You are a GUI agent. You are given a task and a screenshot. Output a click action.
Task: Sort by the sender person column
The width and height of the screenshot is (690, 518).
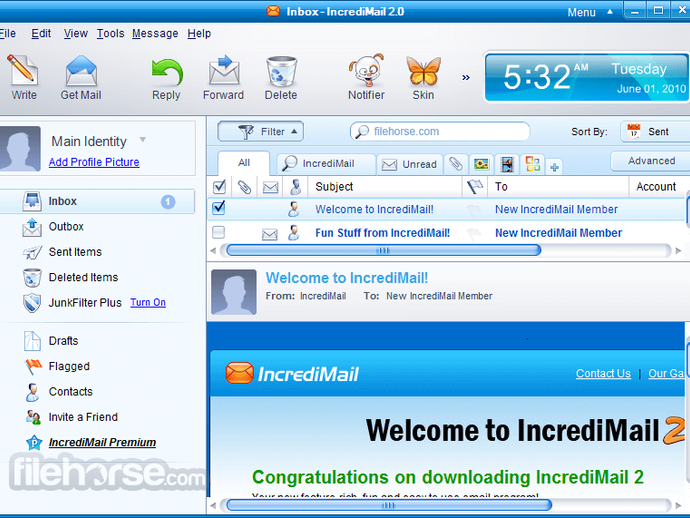point(296,187)
